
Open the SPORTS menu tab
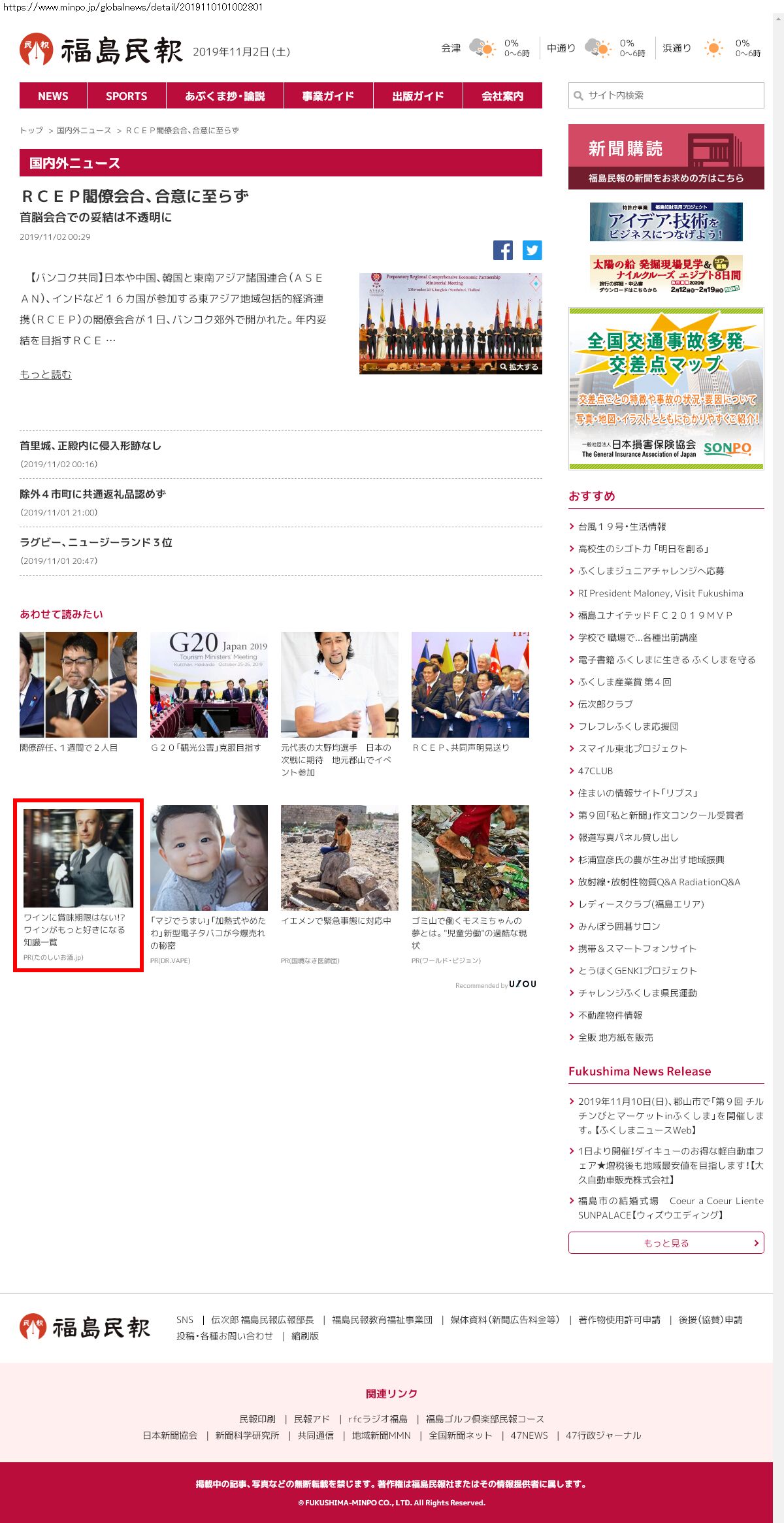tap(126, 96)
